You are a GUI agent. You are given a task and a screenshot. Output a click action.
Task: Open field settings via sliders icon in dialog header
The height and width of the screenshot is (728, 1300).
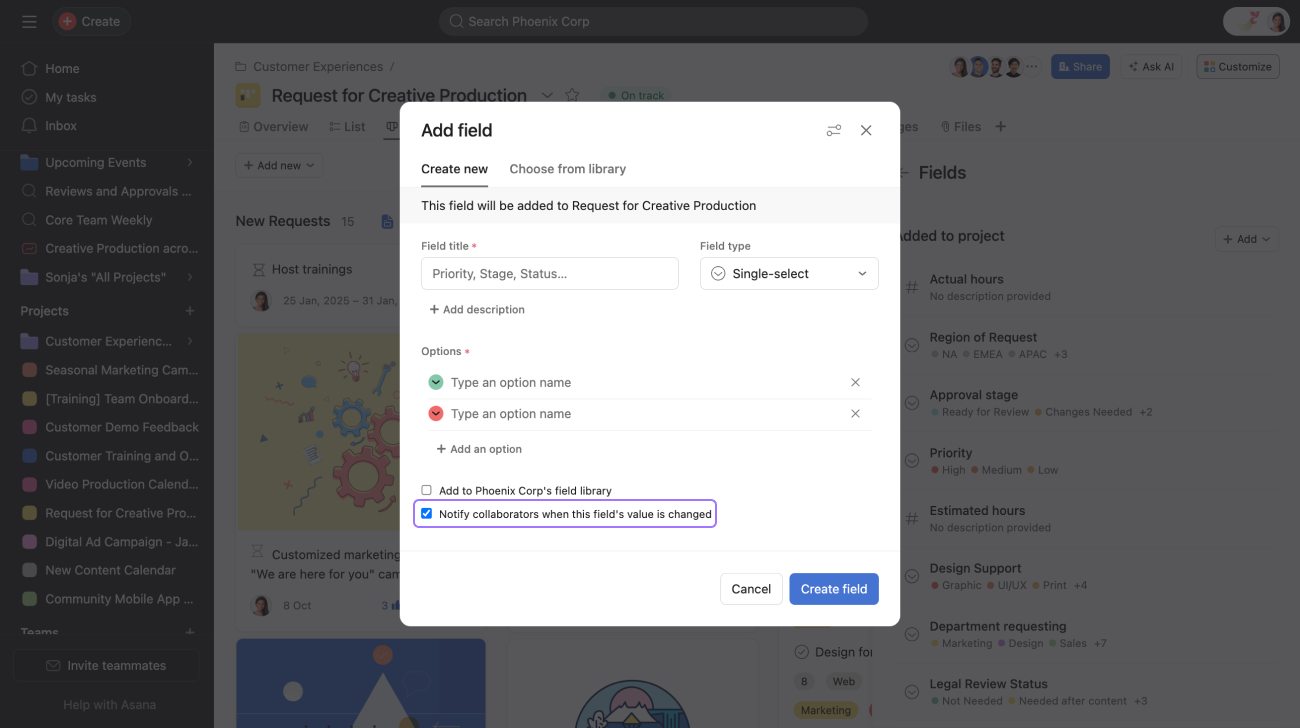coord(833,130)
